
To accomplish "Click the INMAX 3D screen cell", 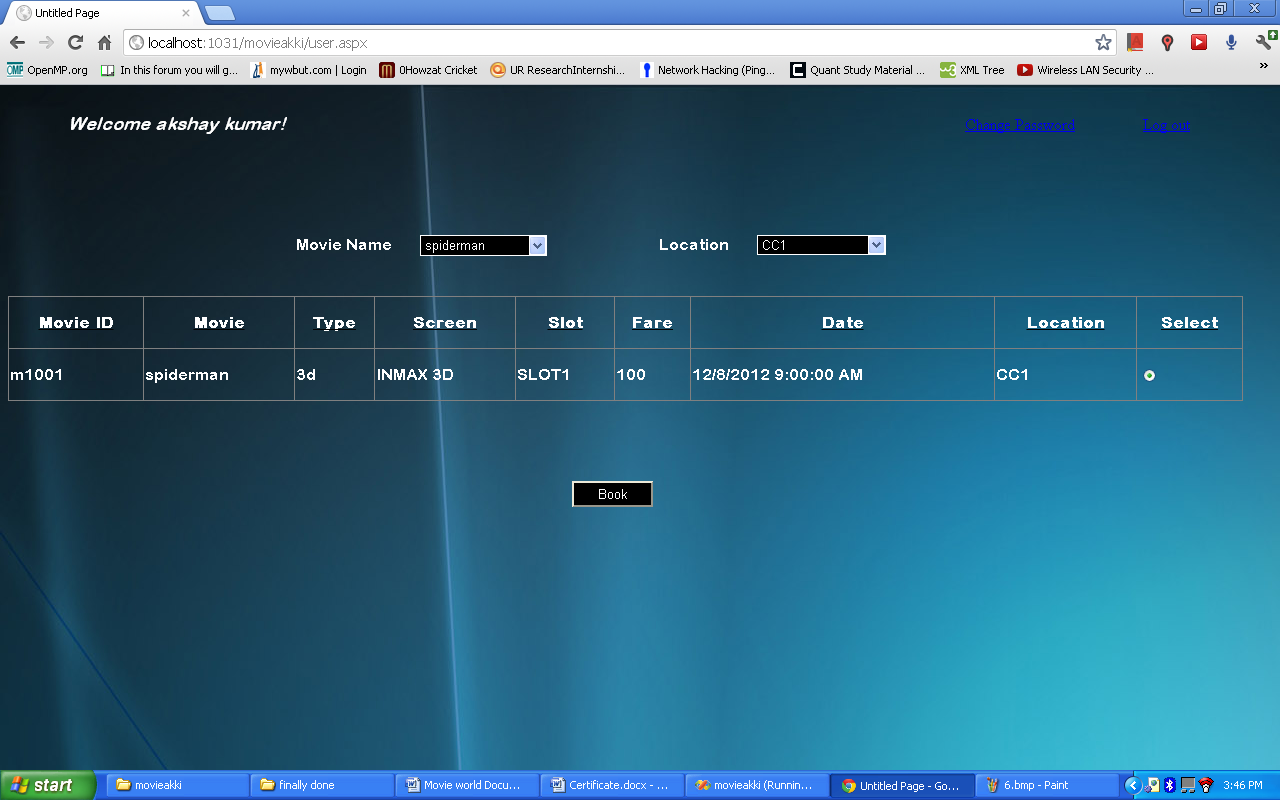I will (445, 375).
